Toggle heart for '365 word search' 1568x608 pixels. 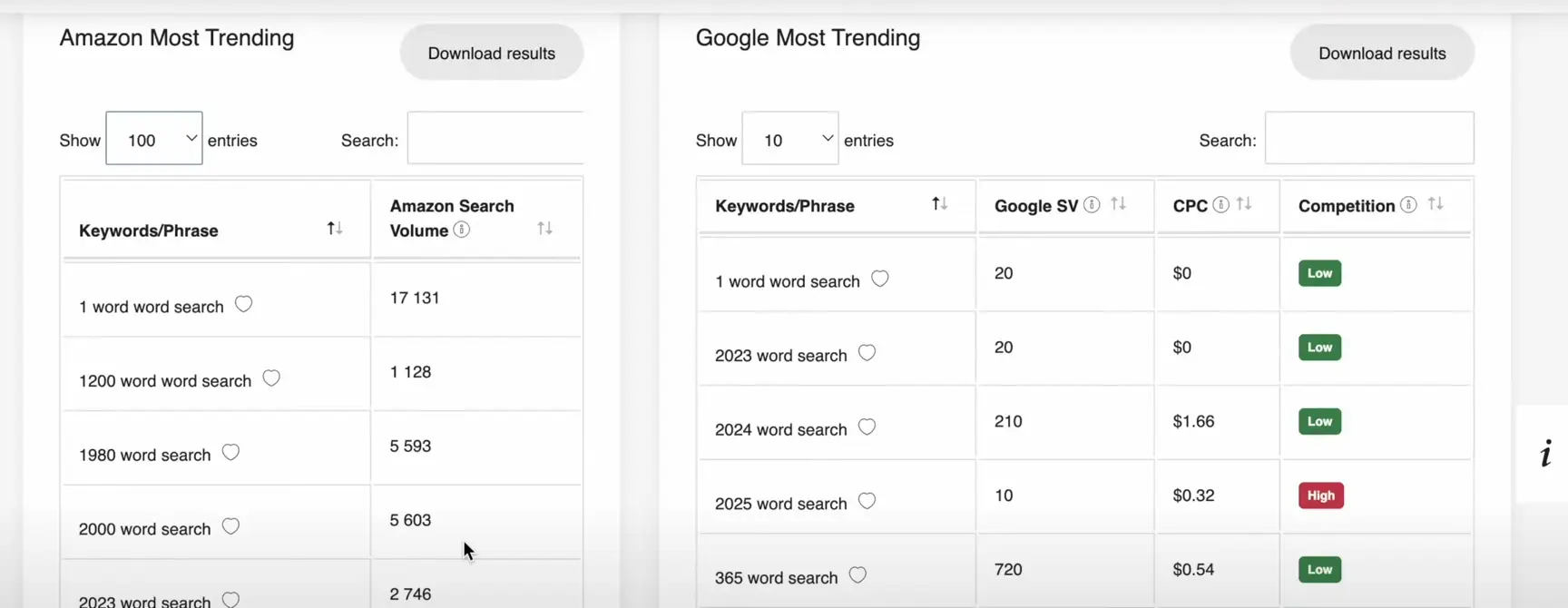pos(857,575)
